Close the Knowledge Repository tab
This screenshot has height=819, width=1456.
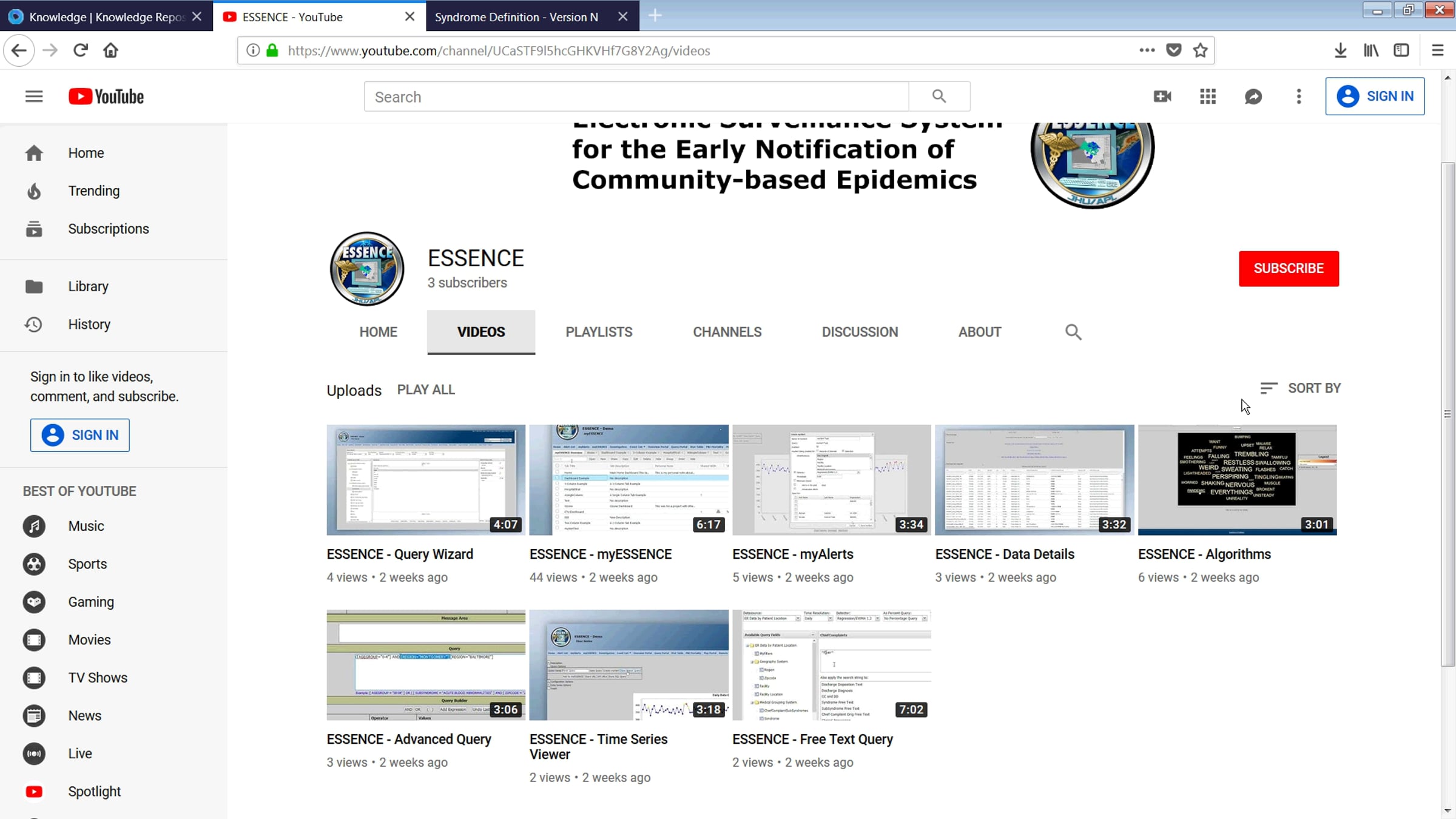pos(197,16)
